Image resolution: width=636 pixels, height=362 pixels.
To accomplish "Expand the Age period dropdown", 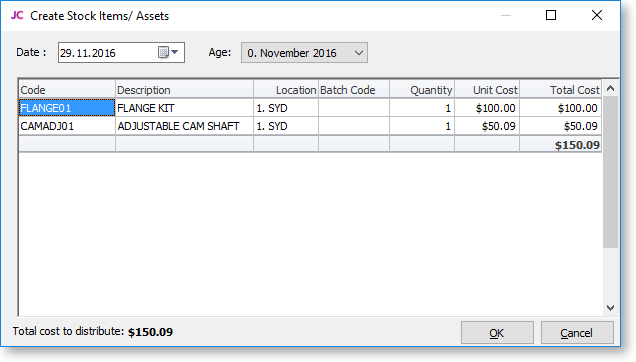I will click(359, 53).
